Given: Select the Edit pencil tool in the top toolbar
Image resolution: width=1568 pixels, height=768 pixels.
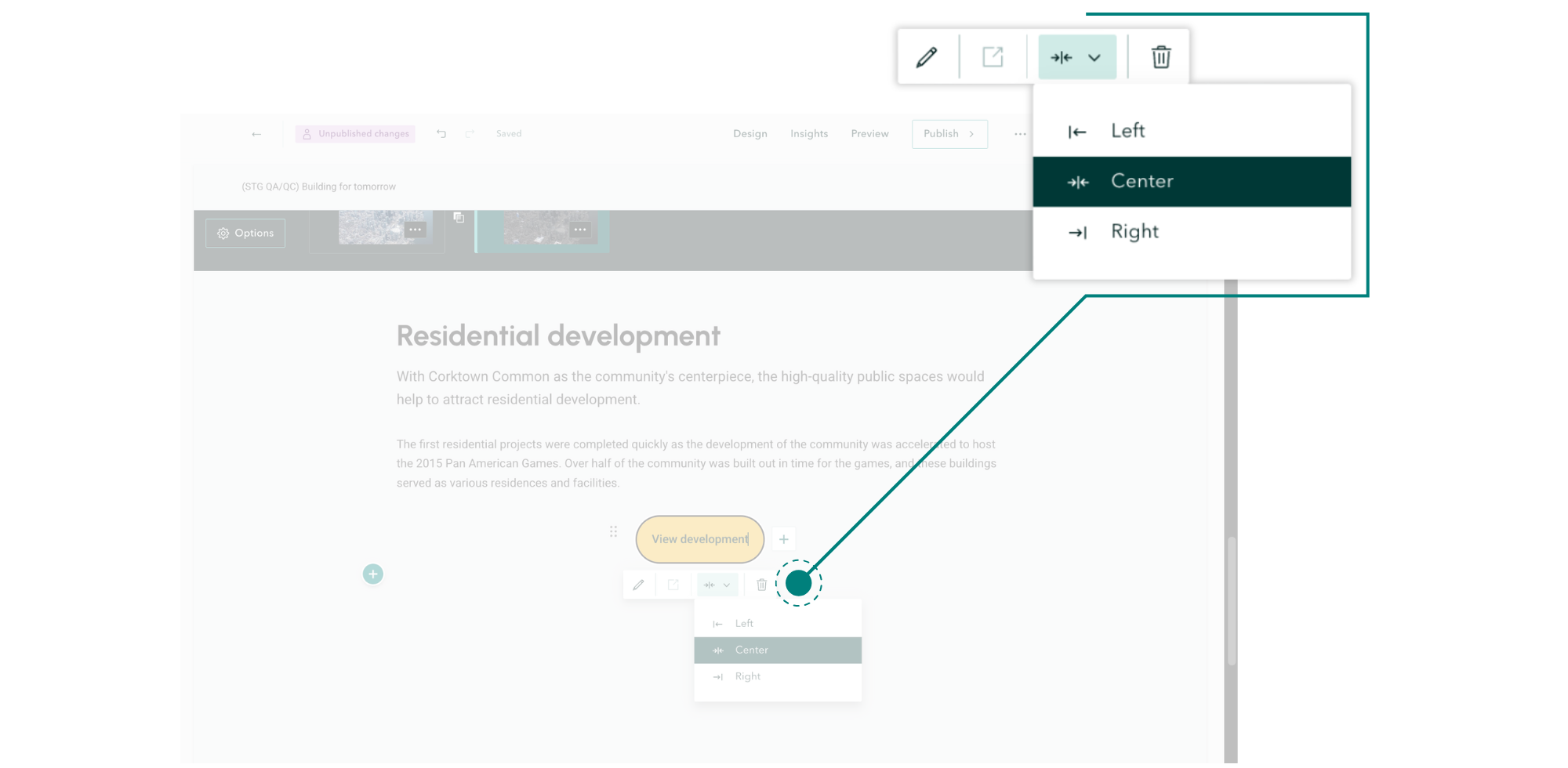Looking at the screenshot, I should (927, 56).
